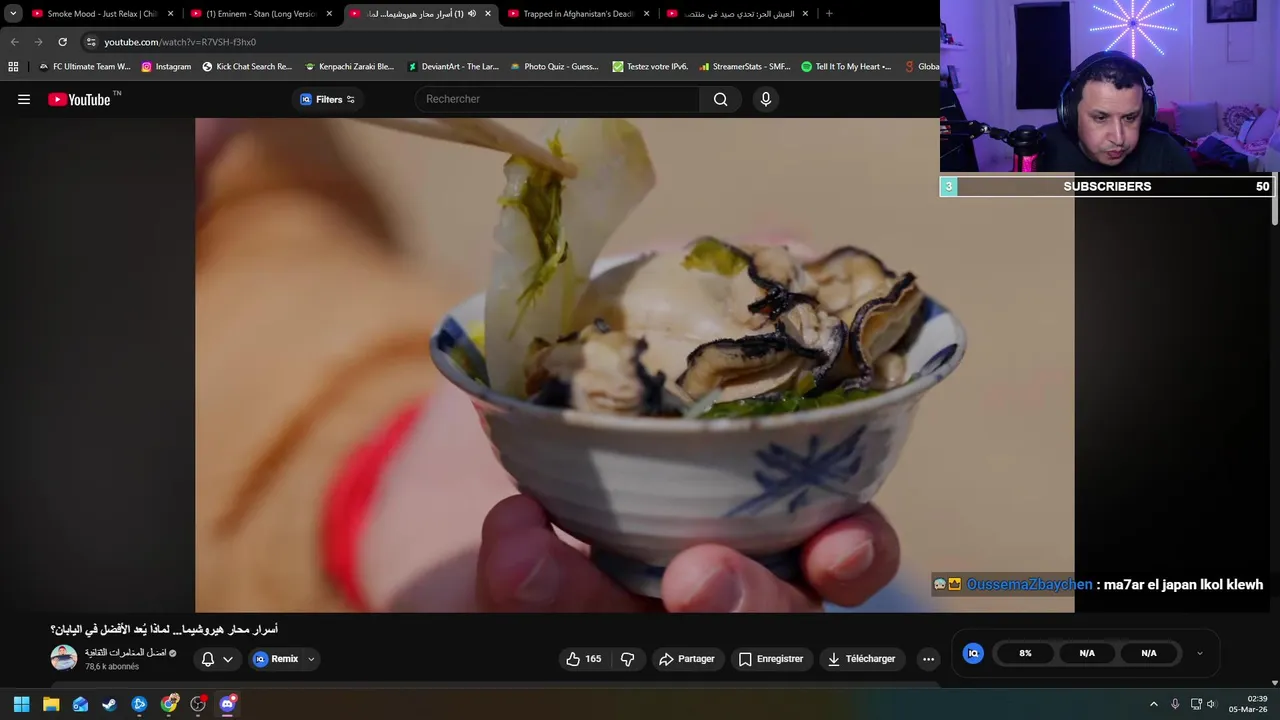1280x720 pixels.
Task: Open Tell It To My Heart bookmark
Action: [846, 67]
